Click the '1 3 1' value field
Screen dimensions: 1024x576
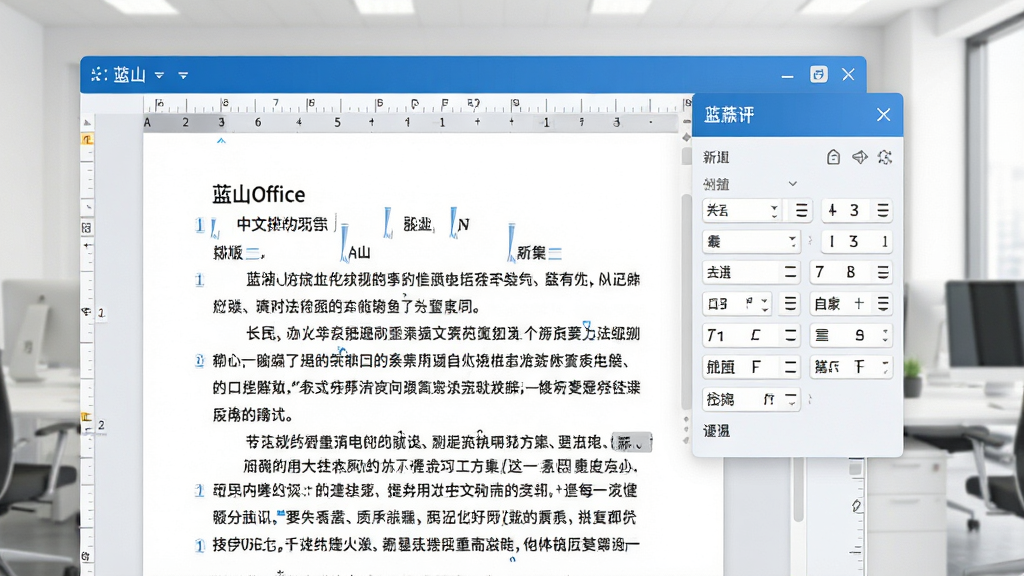pyautogui.click(x=857, y=242)
